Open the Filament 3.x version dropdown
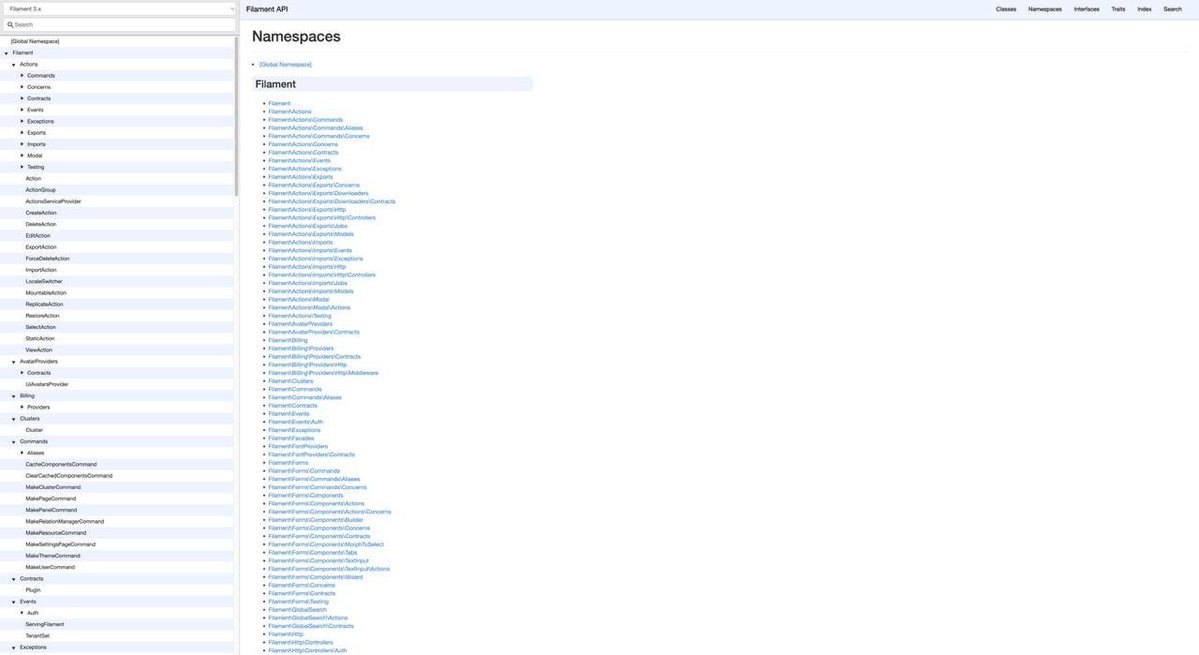Viewport: 1199px width, 655px height. pos(119,9)
